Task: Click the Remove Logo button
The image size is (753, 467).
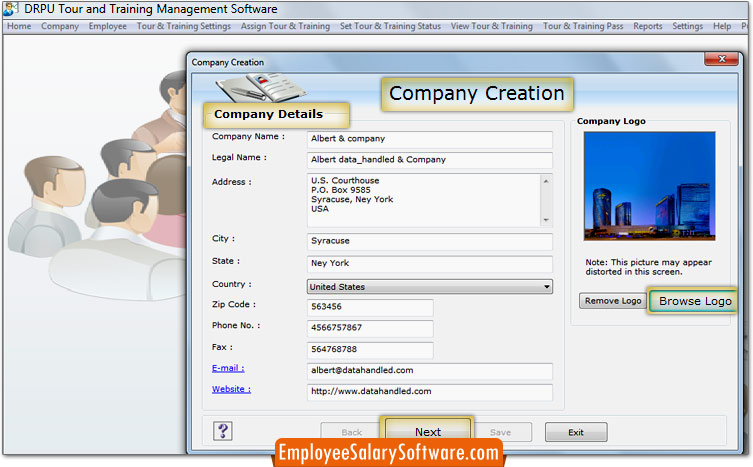Action: click(x=613, y=301)
